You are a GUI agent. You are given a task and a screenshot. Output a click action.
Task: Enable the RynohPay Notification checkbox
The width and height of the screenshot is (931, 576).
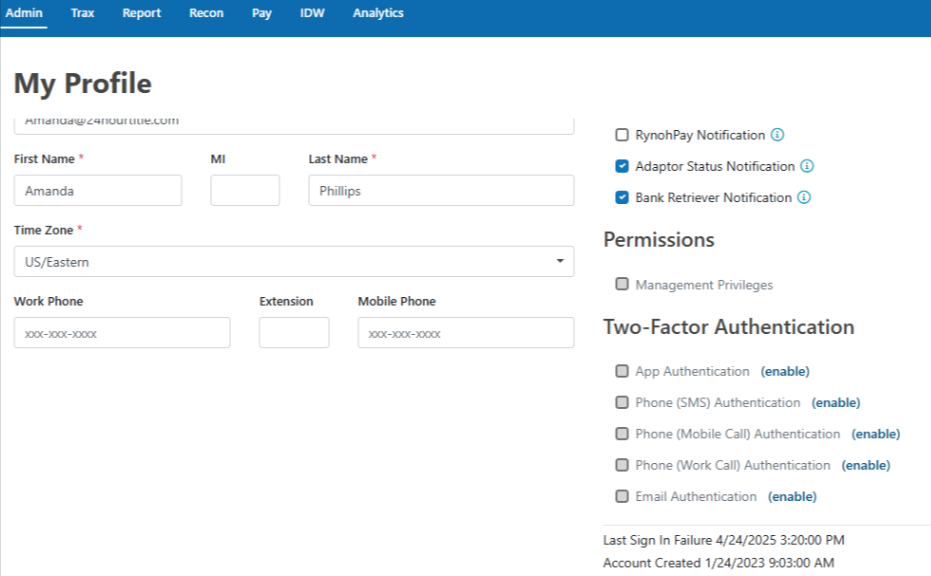tap(622, 135)
